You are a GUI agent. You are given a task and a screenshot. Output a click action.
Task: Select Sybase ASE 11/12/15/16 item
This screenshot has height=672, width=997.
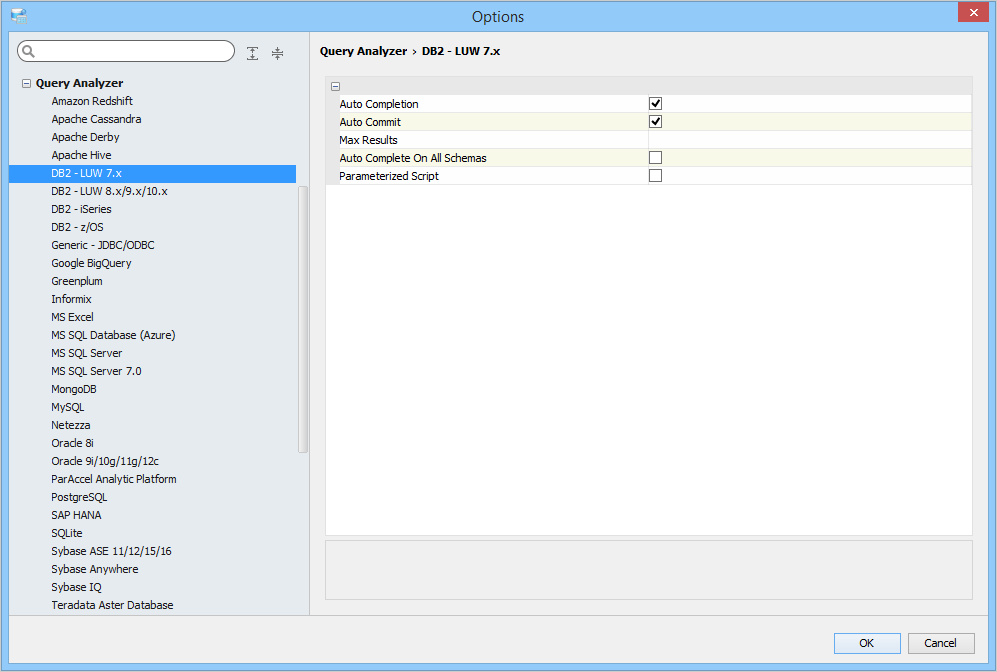pyautogui.click(x=111, y=551)
